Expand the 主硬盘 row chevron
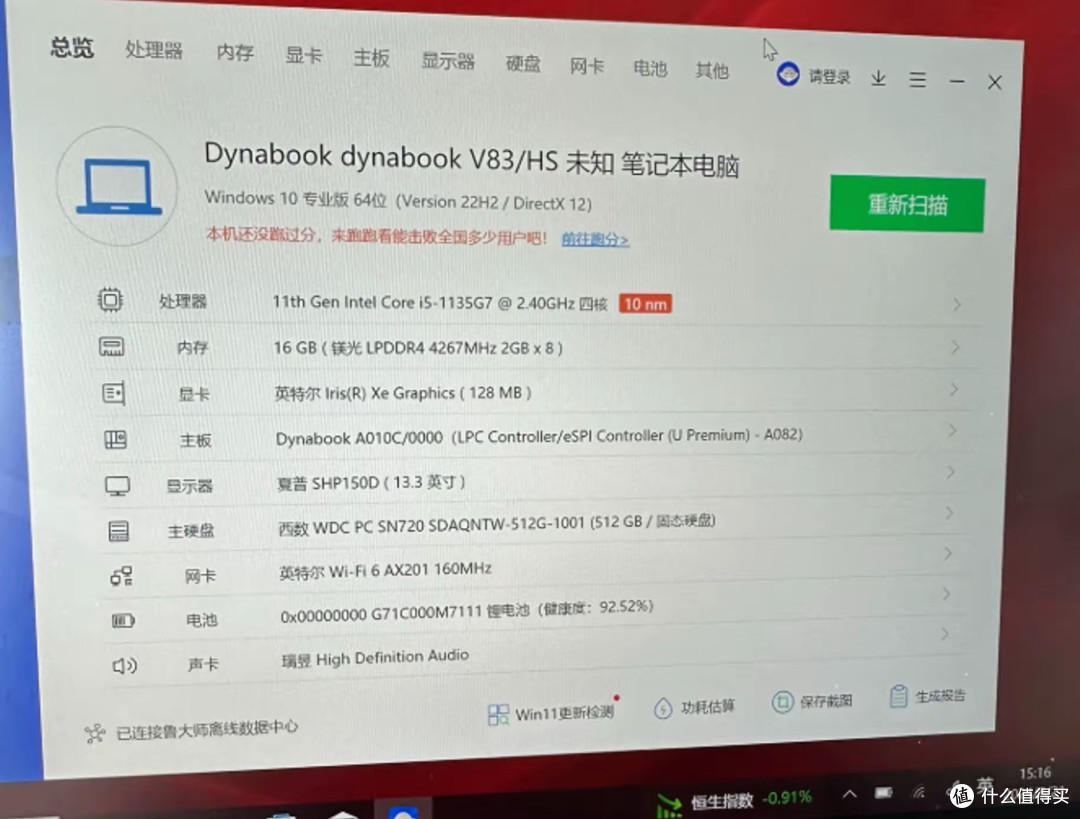This screenshot has width=1080, height=819. point(950,513)
